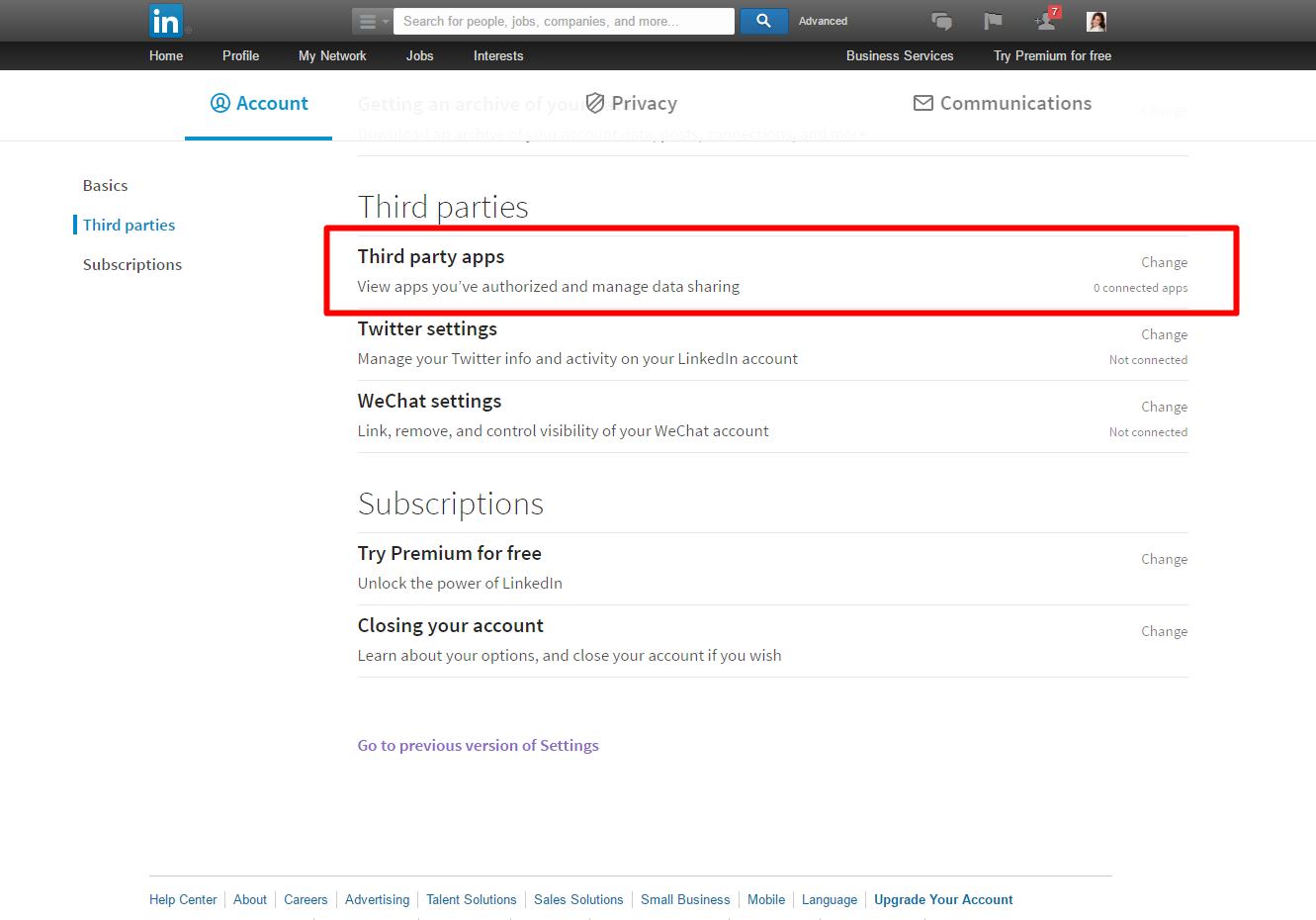1316x920 pixels.
Task: Open the search category dropdown
Action: [x=373, y=21]
